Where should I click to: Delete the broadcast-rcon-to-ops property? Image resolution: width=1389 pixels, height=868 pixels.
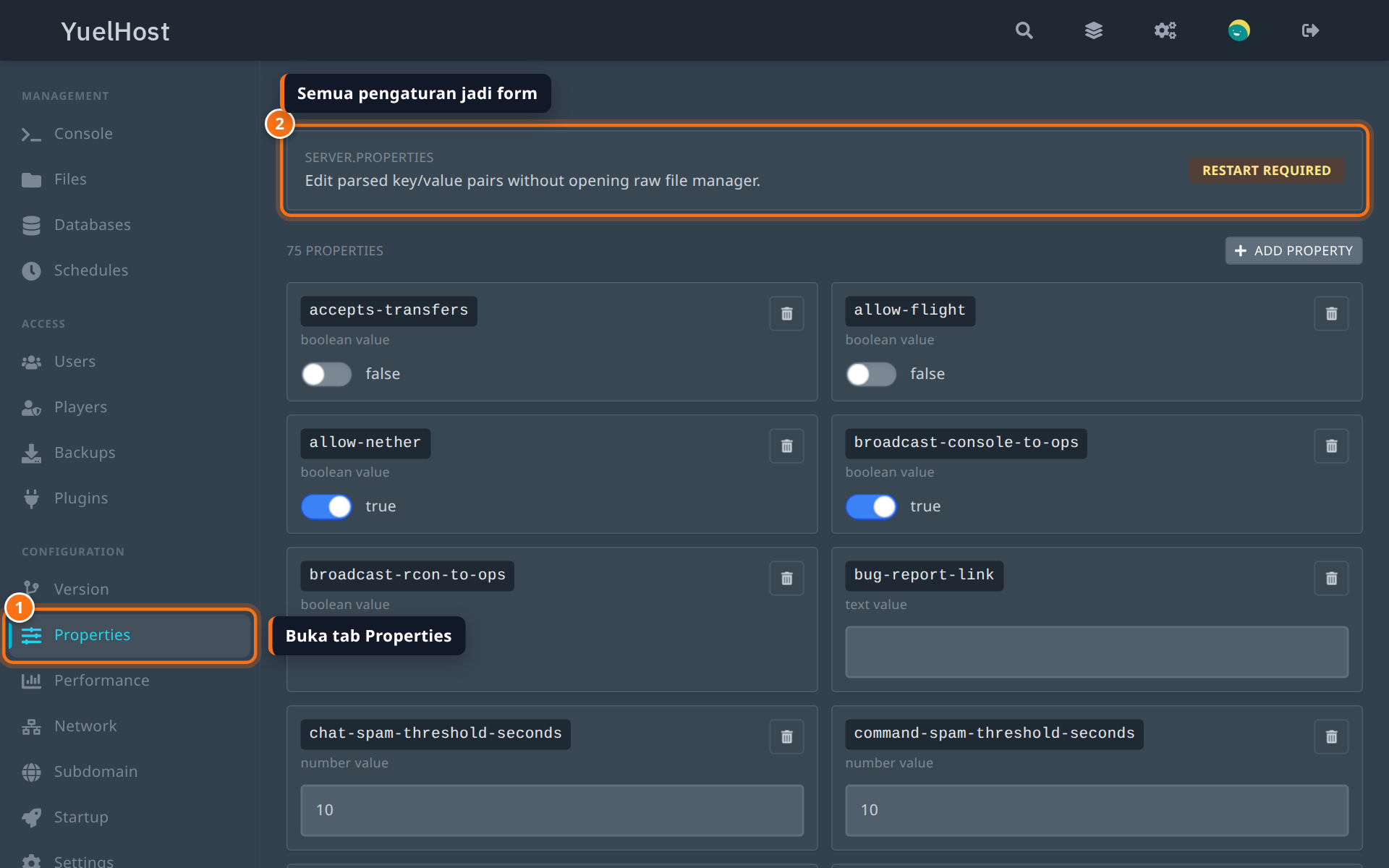pyautogui.click(x=786, y=579)
